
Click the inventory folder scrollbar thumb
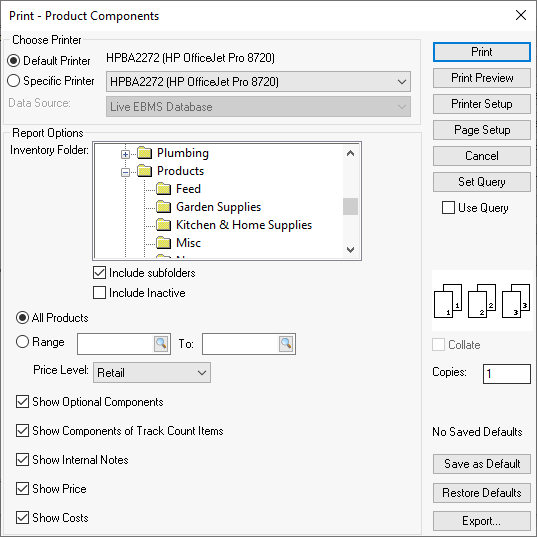click(350, 207)
